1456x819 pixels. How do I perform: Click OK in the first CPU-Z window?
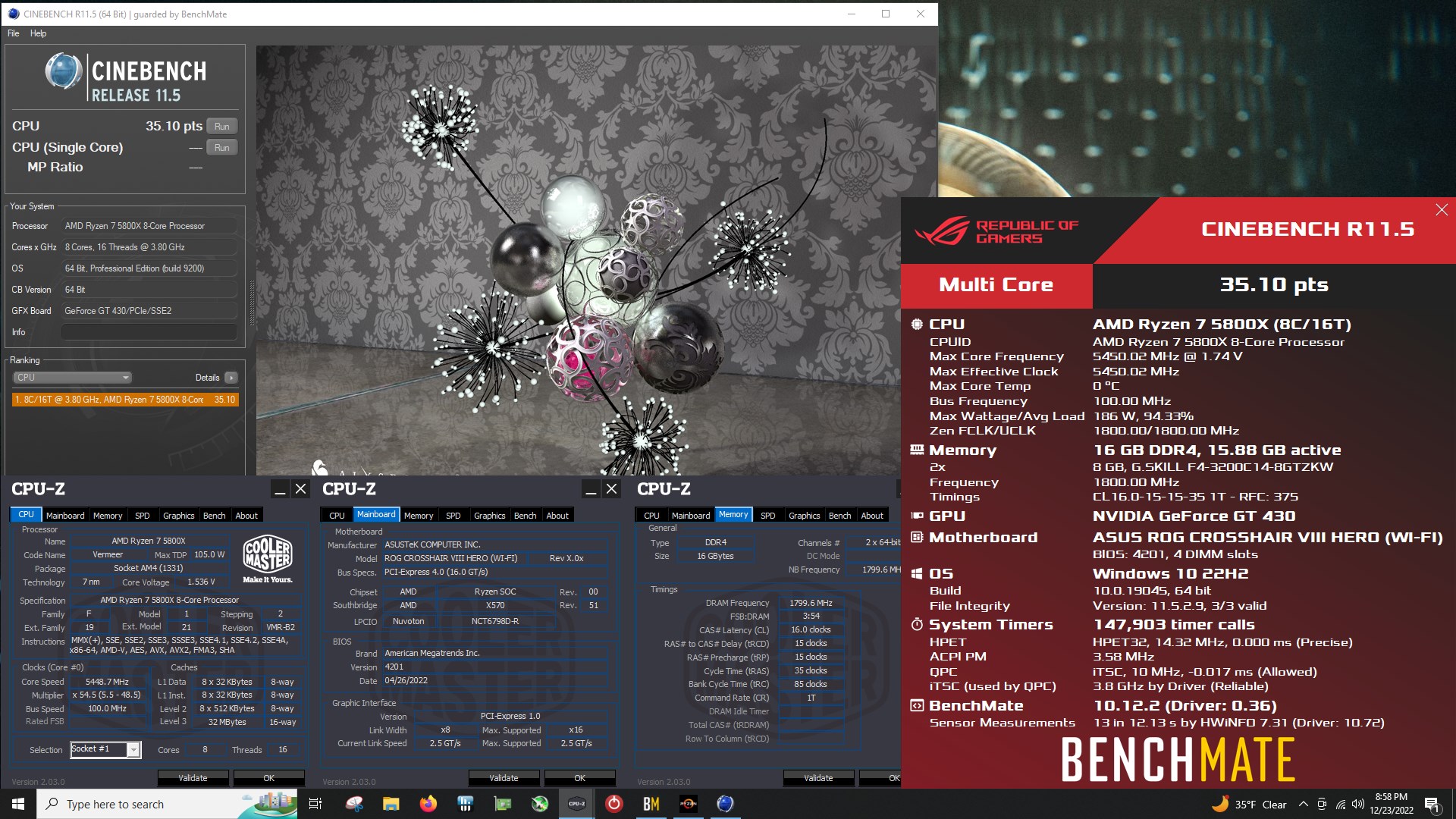coord(268,778)
